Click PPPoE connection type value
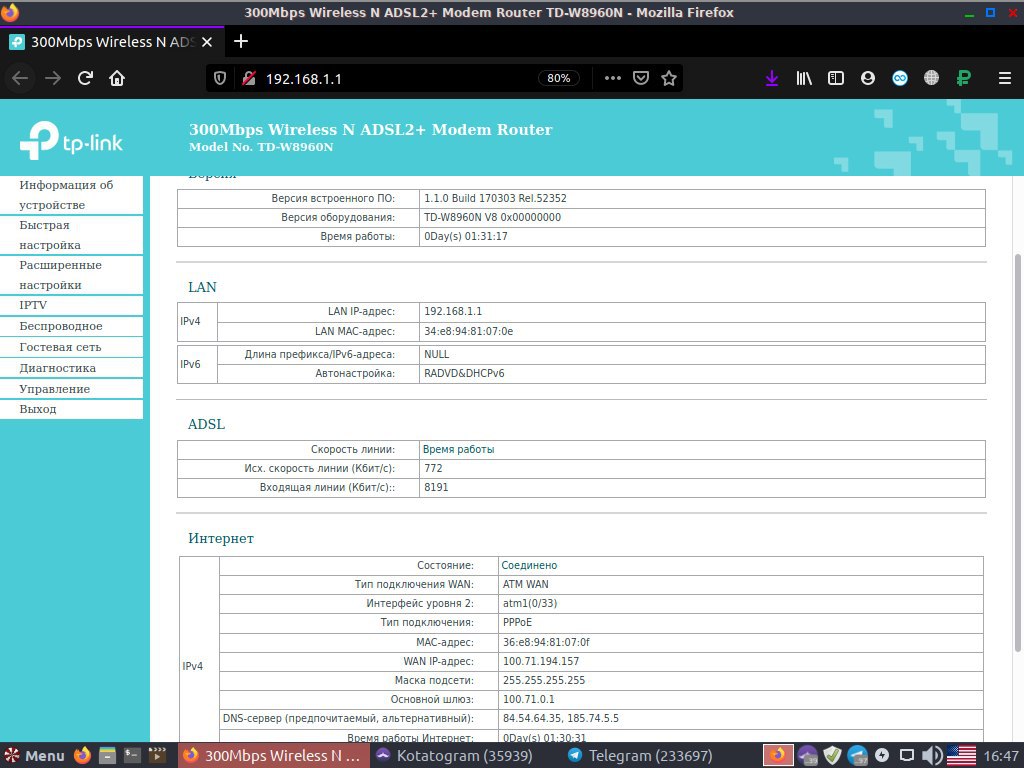The height and width of the screenshot is (768, 1024). click(517, 622)
